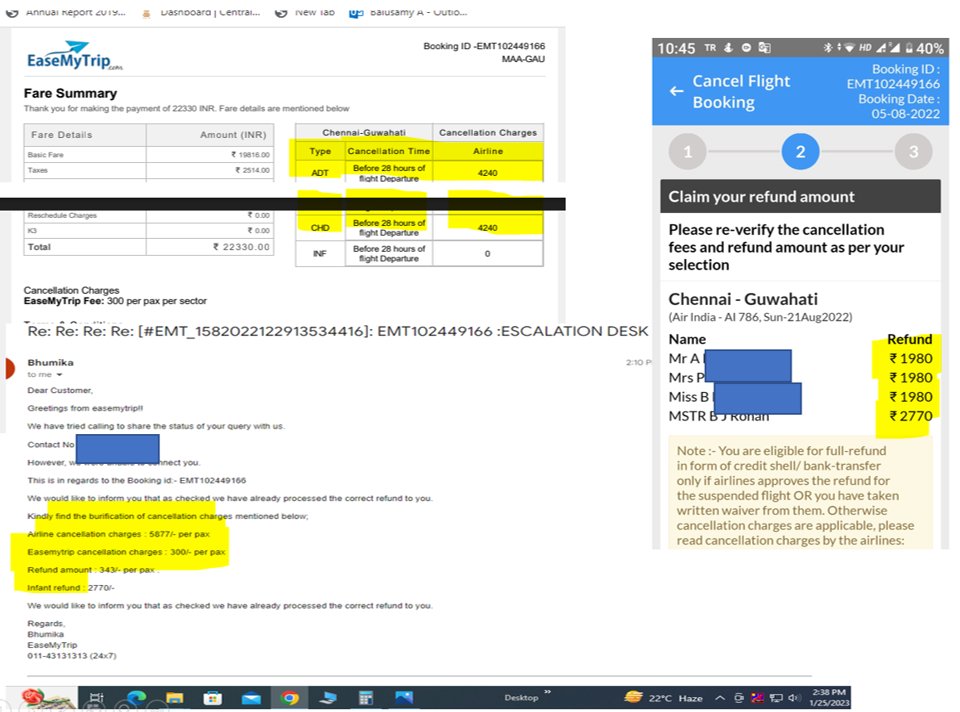Click sender name Bhumika in the email
This screenshot has height=712, width=960.
click(x=50, y=362)
